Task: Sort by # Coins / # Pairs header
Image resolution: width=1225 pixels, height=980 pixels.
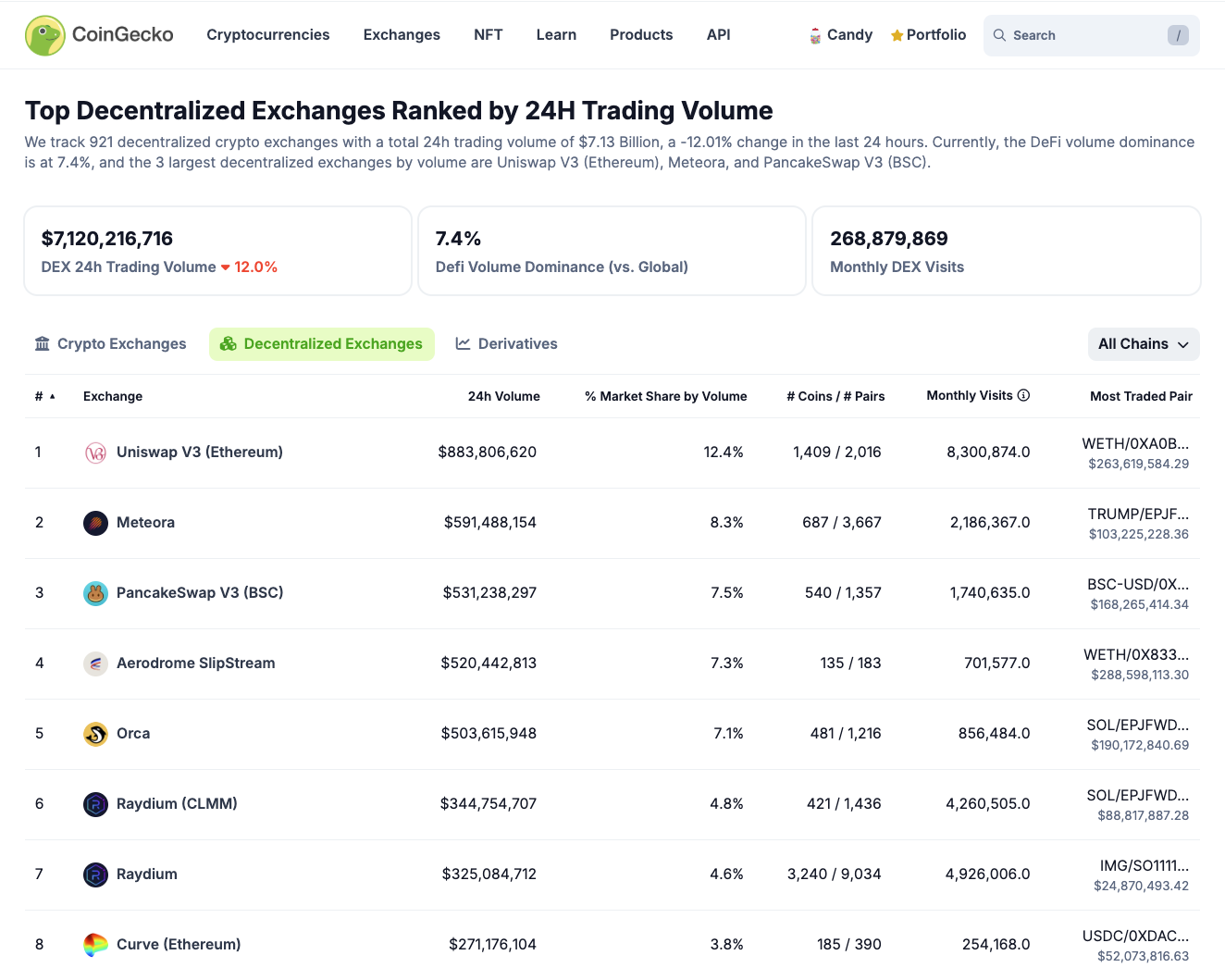Action: pyautogui.click(x=835, y=396)
